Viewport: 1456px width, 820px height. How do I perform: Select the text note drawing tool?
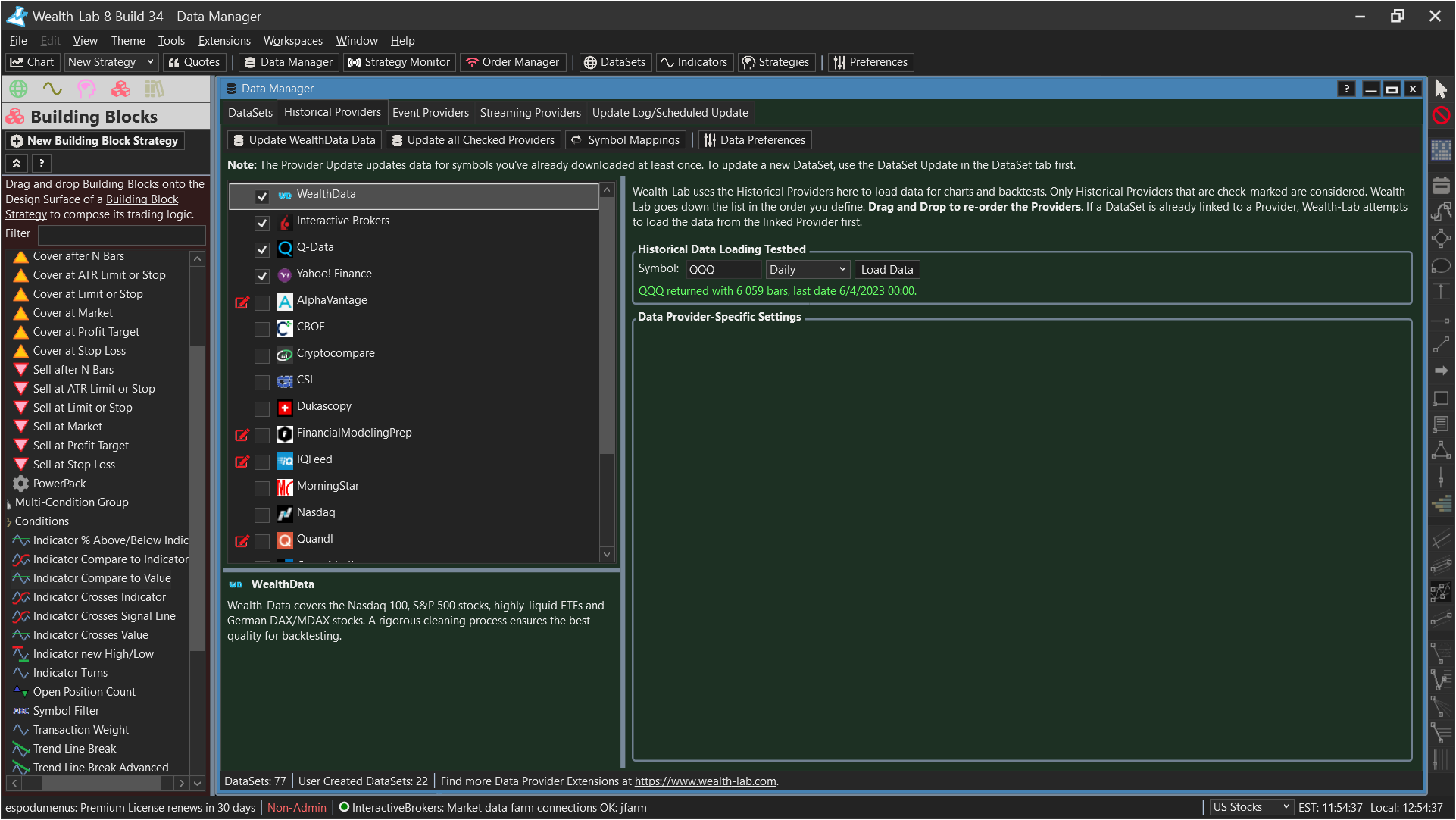(1441, 424)
